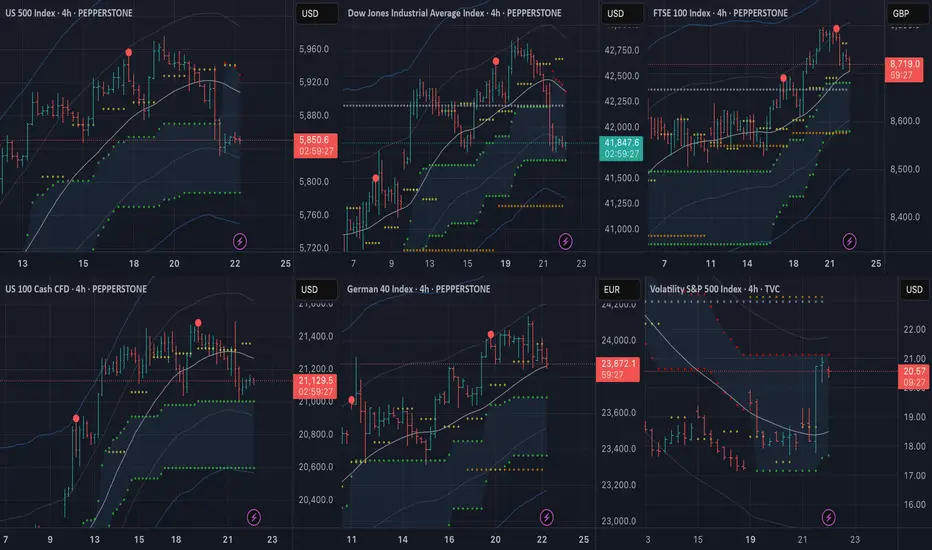Click the Dow Jones Industrial Average Index title
Image resolution: width=932 pixels, height=550 pixels.
[454, 13]
